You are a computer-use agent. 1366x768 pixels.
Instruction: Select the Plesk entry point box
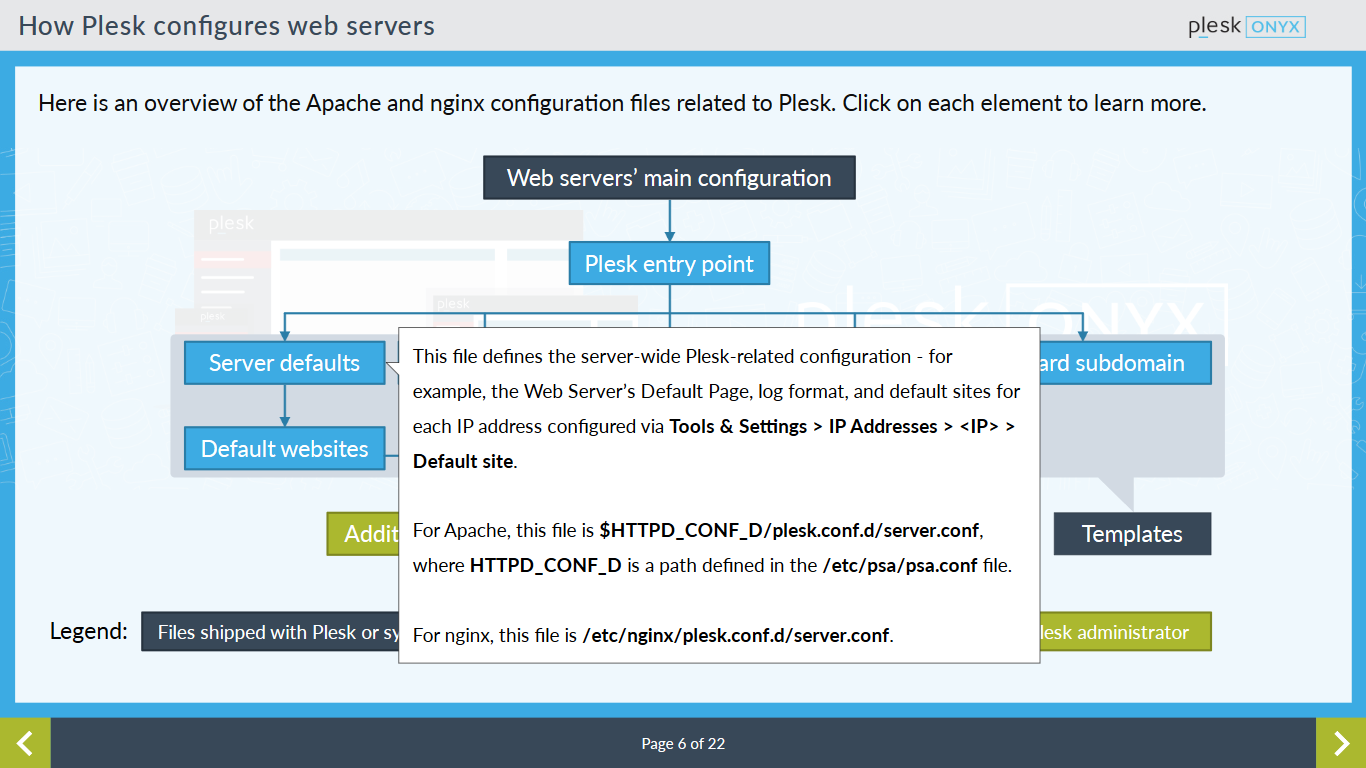pyautogui.click(x=669, y=264)
